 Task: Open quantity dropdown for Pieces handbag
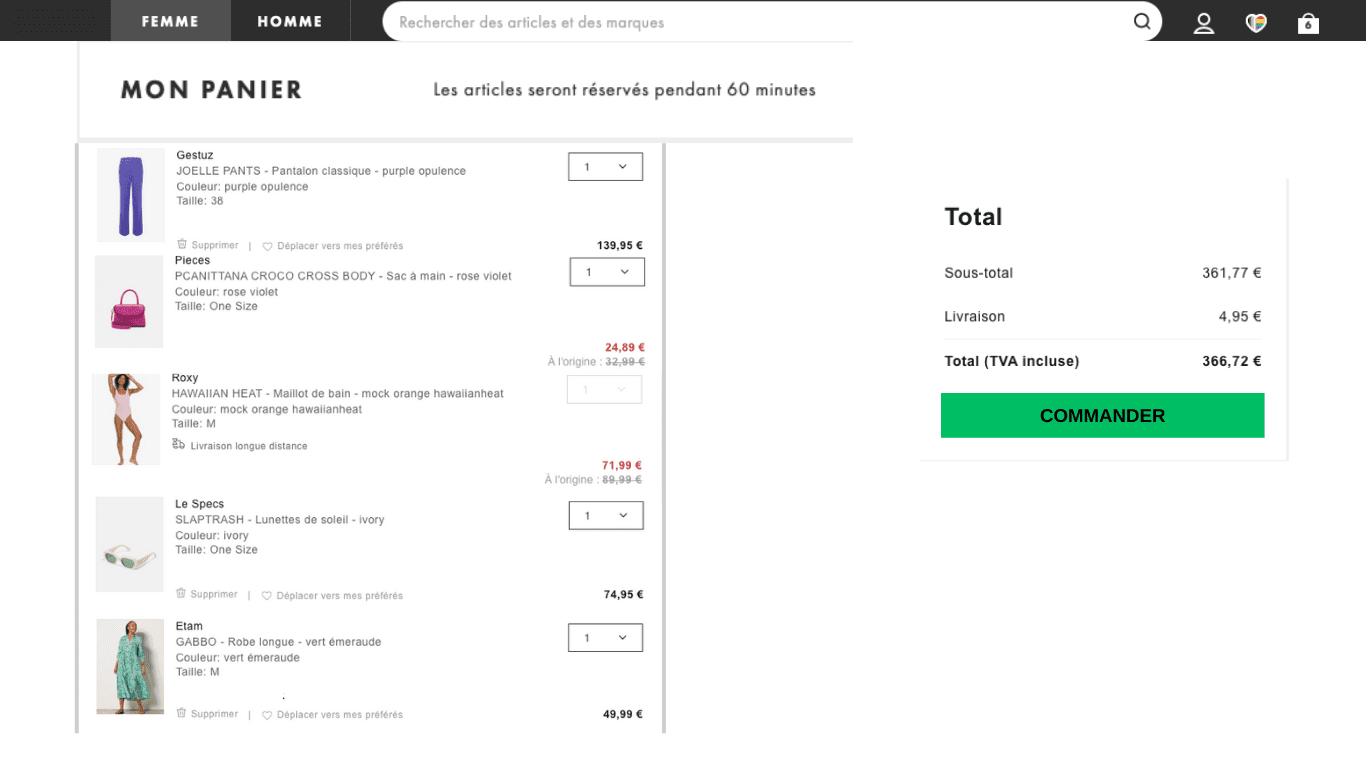pyautogui.click(x=607, y=272)
